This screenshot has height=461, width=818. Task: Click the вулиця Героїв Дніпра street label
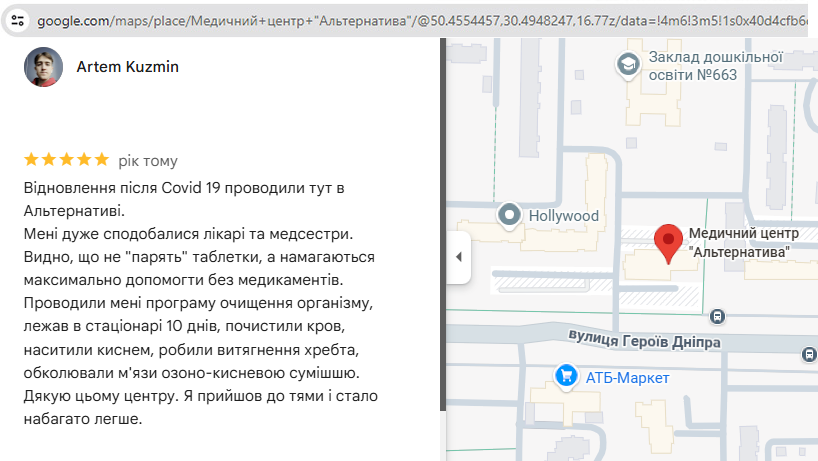click(651, 340)
